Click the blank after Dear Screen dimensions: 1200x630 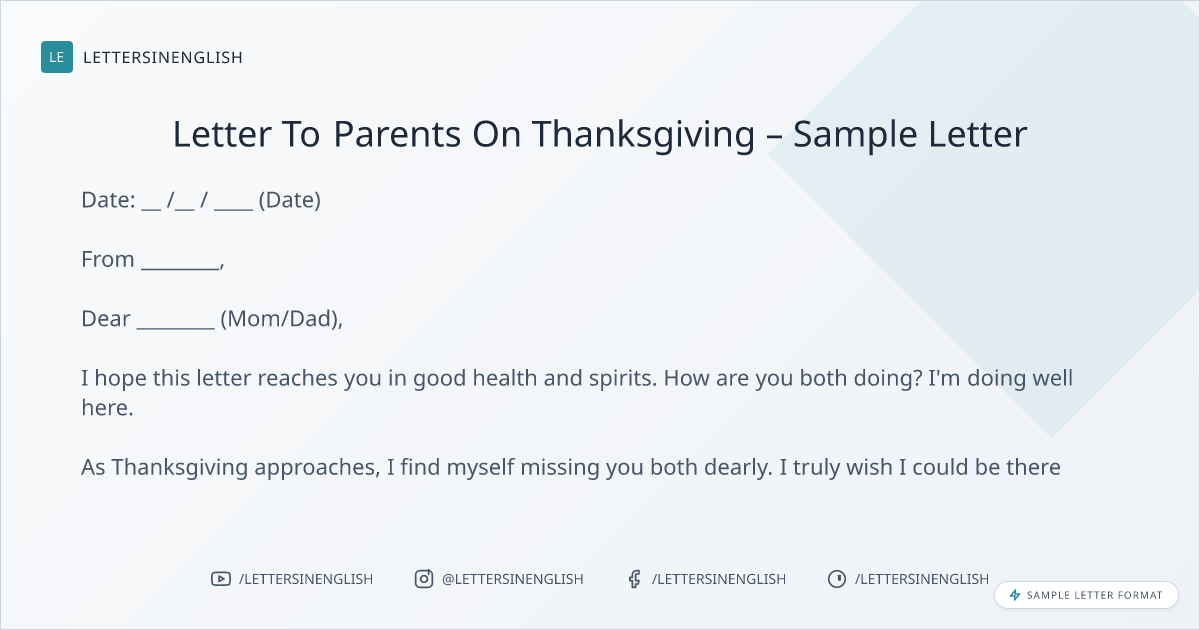[x=175, y=320]
